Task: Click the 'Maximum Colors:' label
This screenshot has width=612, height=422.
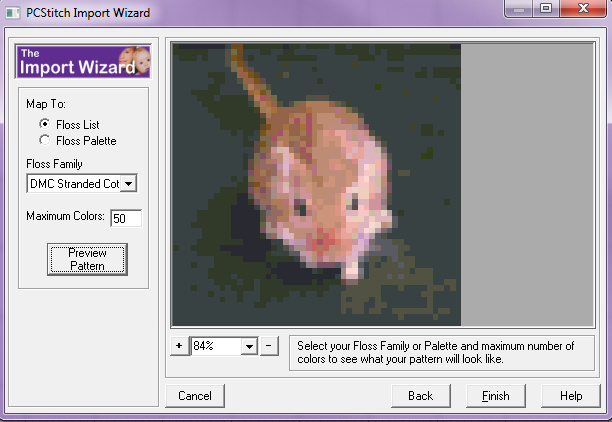Action: click(x=65, y=216)
